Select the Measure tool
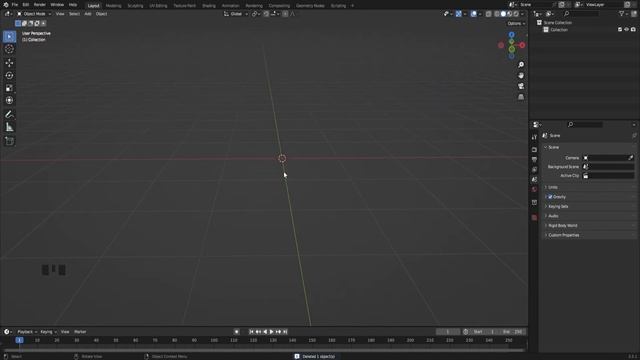 (9, 127)
